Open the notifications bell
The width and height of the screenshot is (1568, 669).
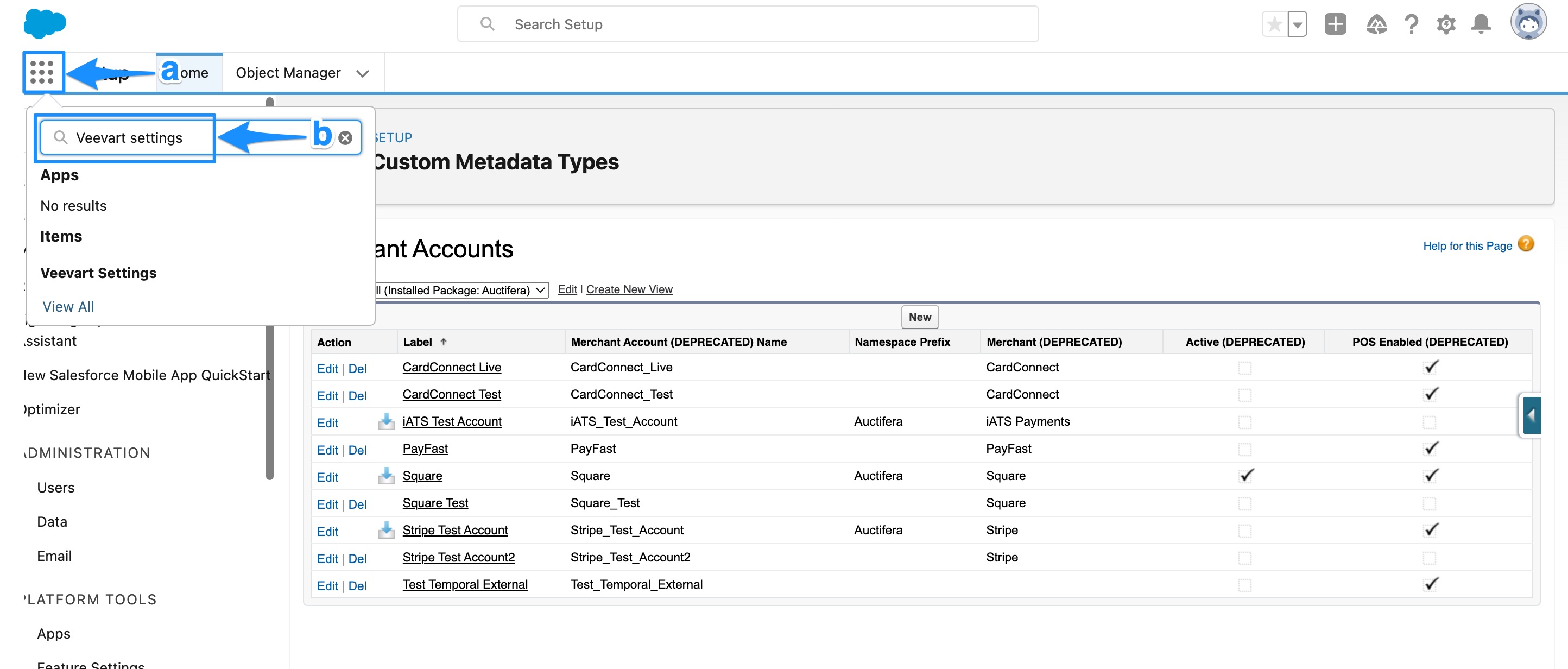(1481, 24)
